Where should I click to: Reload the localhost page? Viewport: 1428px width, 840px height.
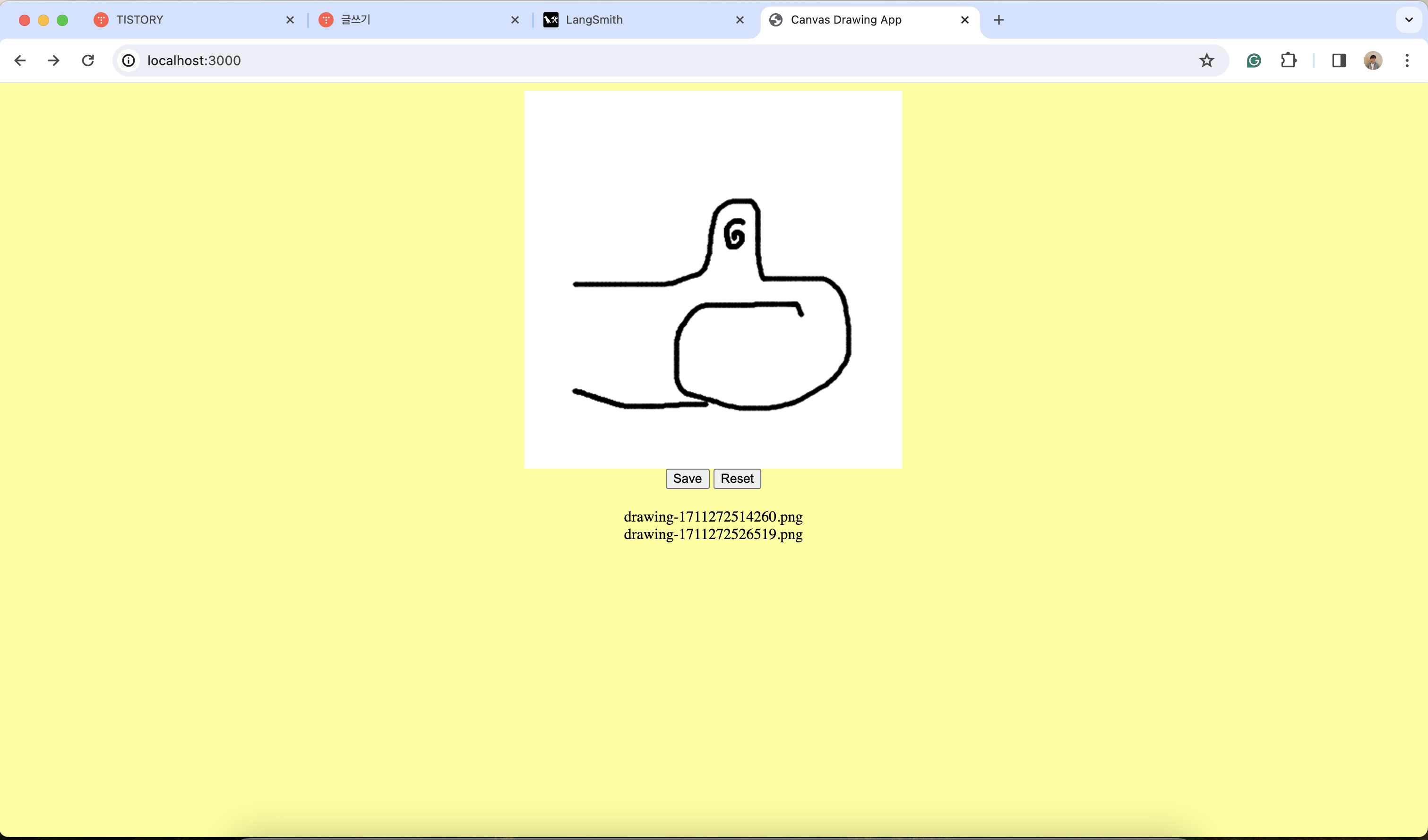pyautogui.click(x=88, y=60)
